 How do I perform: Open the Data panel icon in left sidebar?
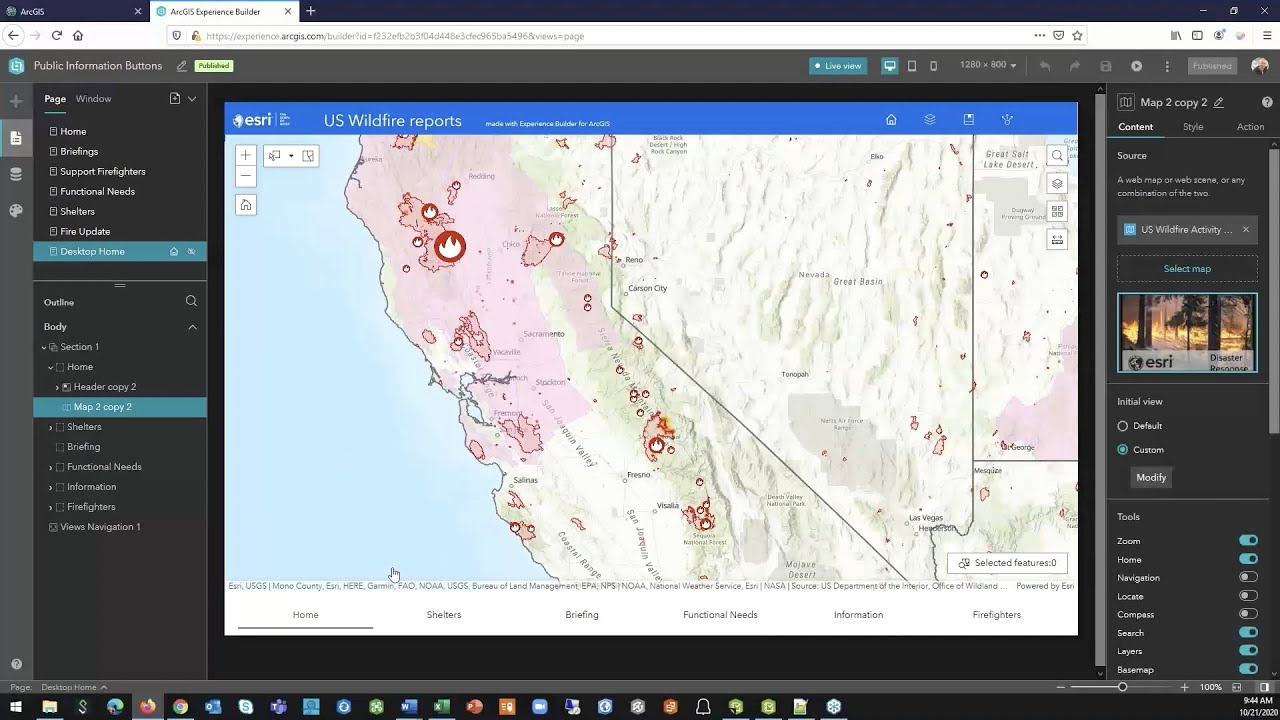point(16,174)
